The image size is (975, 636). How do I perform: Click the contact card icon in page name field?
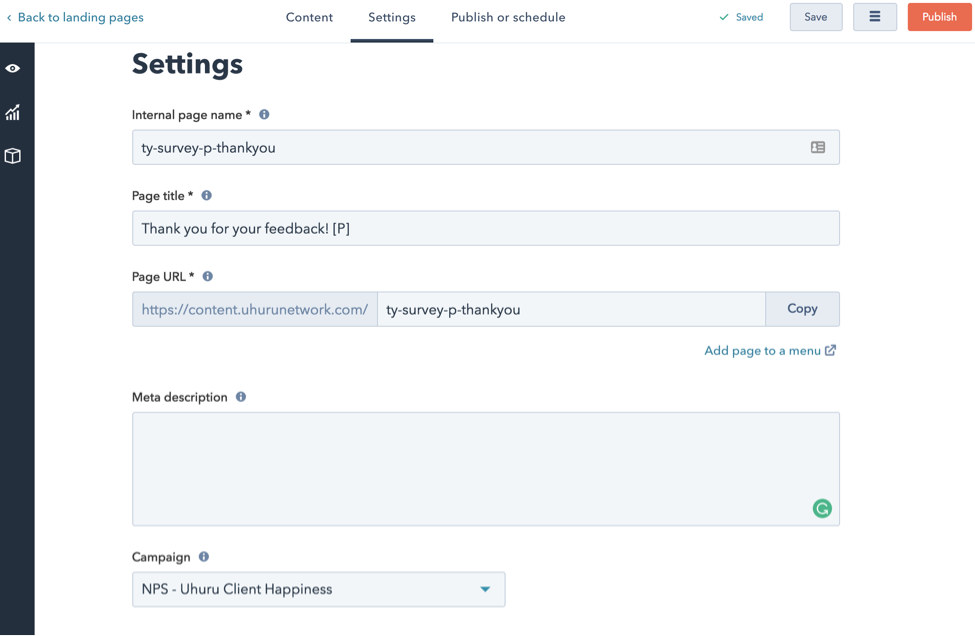pos(818,147)
